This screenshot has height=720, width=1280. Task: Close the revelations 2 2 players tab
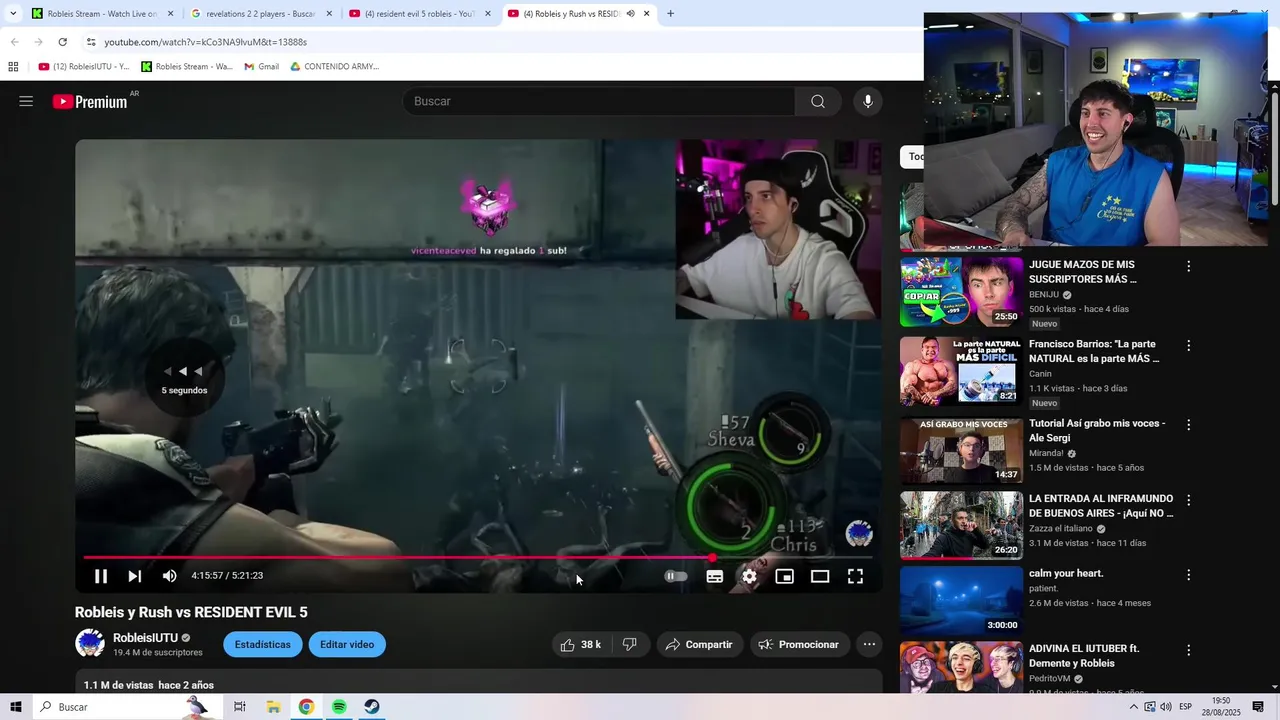click(x=329, y=14)
